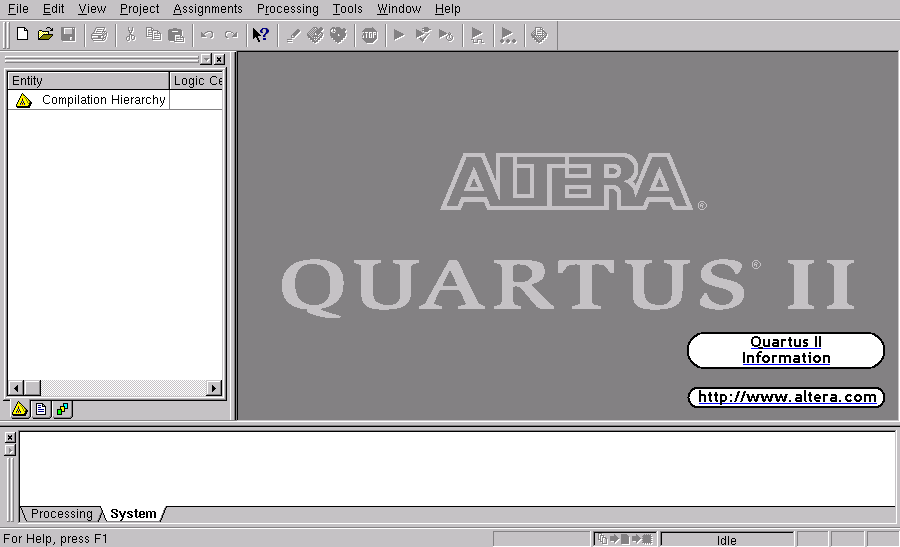Click the chip with clock timing icon
This screenshot has width=900, height=547.
click(x=339, y=35)
